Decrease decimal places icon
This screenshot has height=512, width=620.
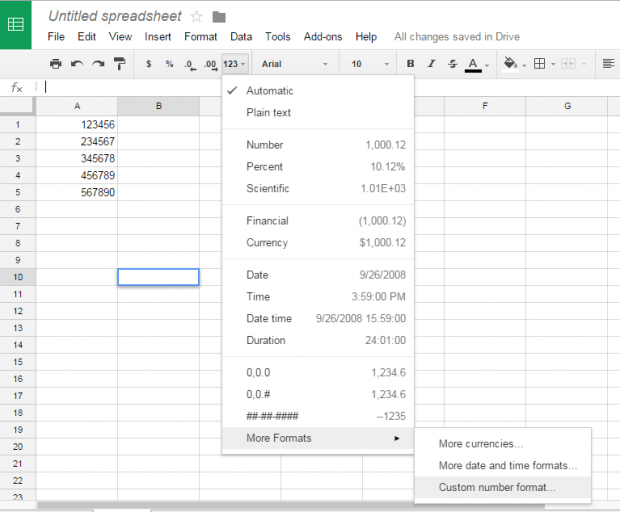pos(190,64)
